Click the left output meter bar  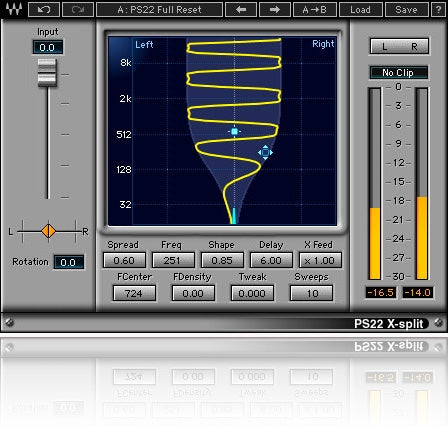tap(375, 184)
